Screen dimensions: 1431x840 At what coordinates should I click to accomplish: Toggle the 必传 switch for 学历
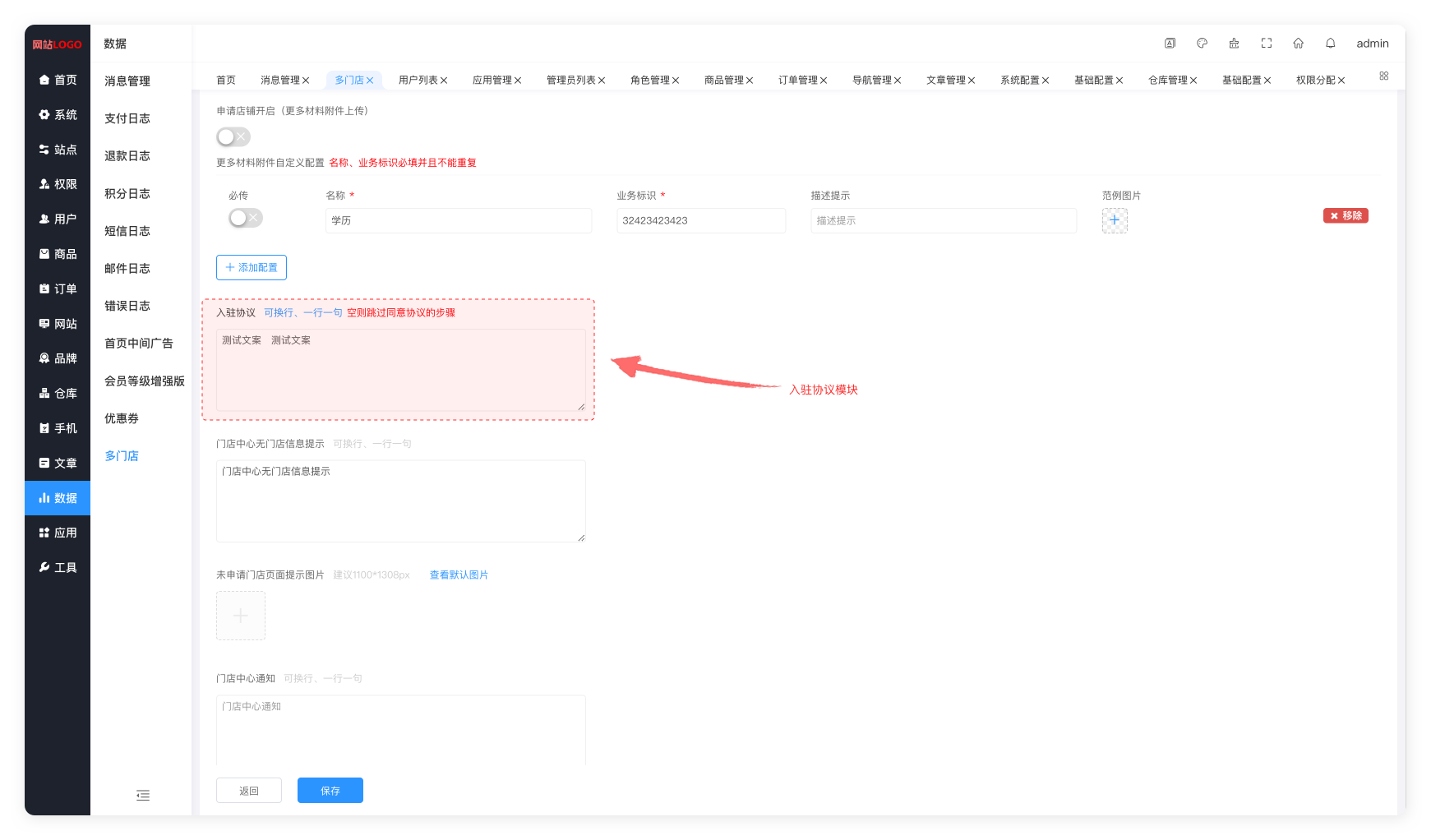tap(245, 218)
